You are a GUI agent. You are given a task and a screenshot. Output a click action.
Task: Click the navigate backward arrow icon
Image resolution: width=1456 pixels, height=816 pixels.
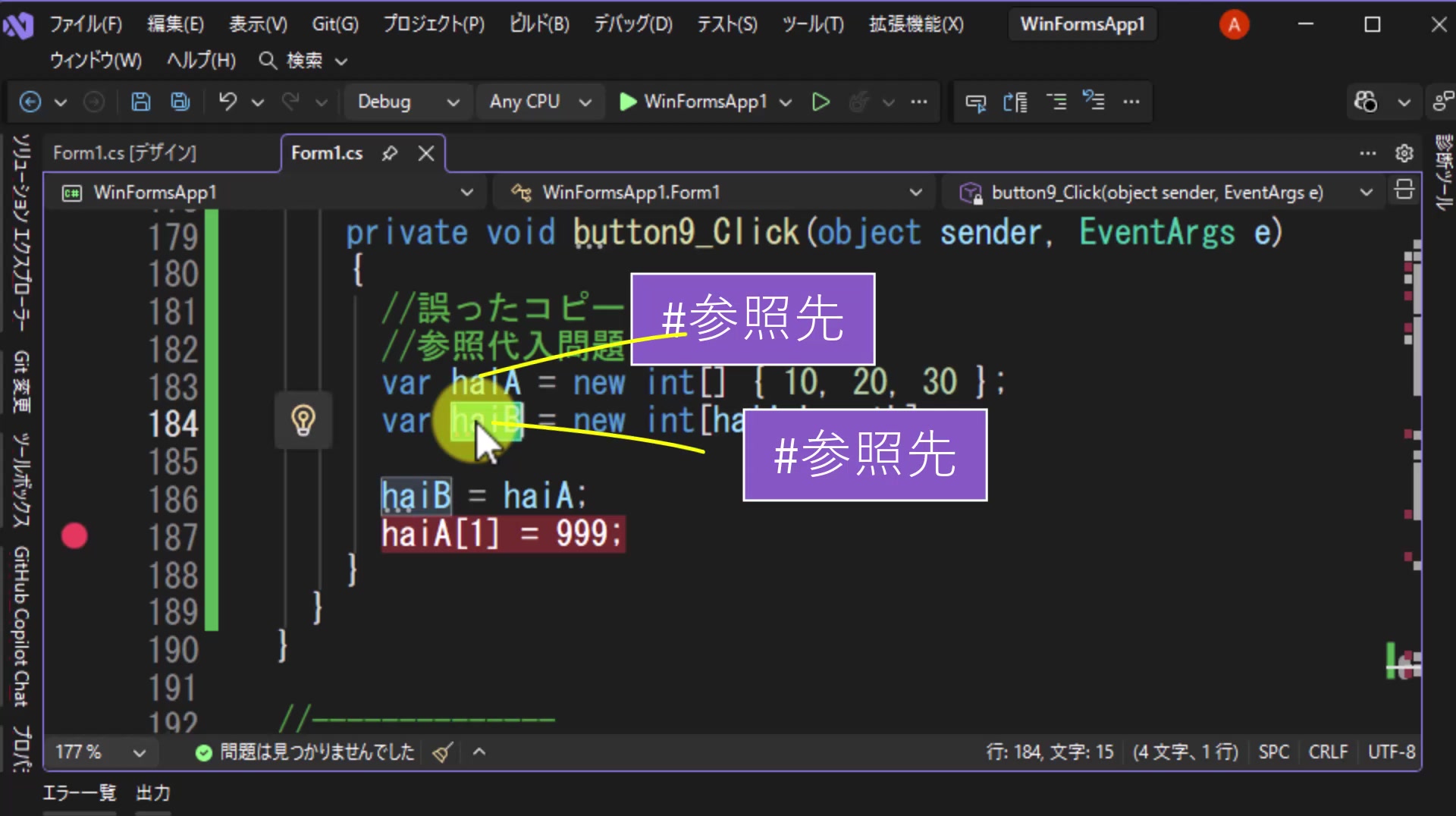click(x=30, y=102)
